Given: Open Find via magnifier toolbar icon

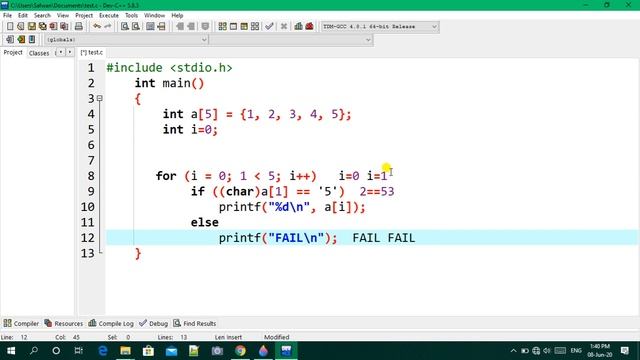Looking at the screenshot, I should 125,27.
